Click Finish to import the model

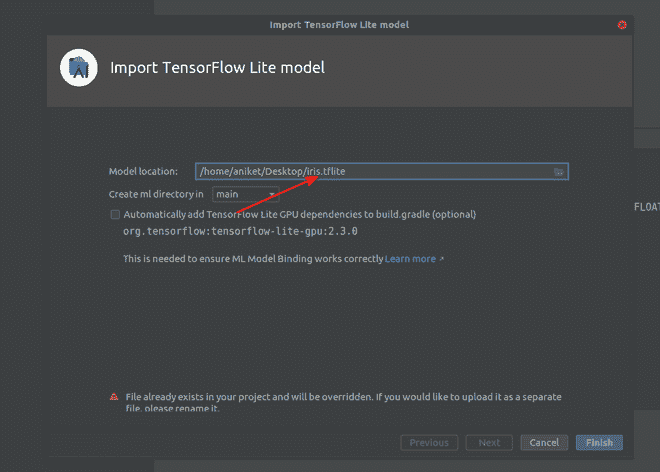pos(599,442)
